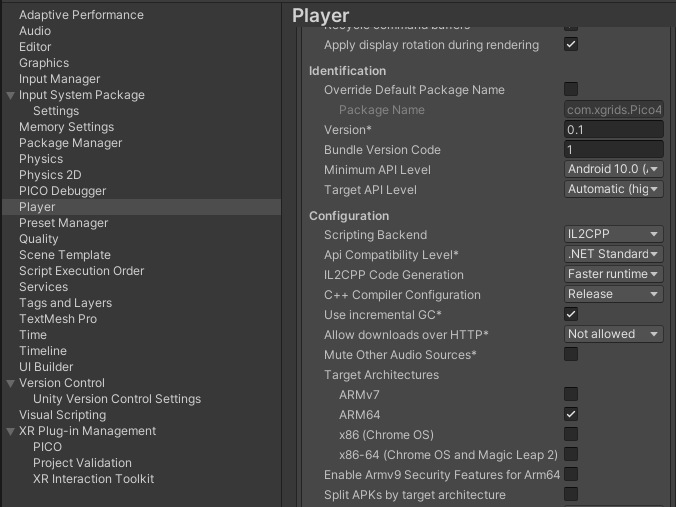
Task: Click the Bundle Version Code field
Action: click(x=613, y=150)
